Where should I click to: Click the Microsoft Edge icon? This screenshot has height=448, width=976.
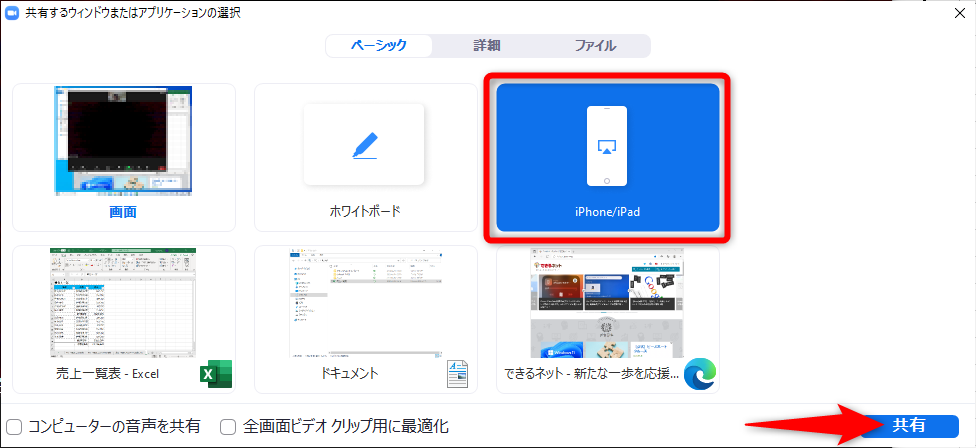tap(699, 374)
